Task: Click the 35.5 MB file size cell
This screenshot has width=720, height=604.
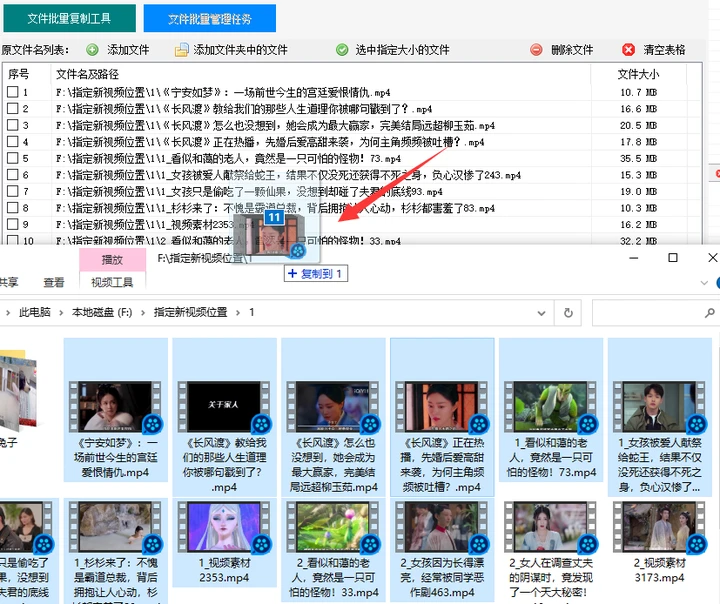Action: 638,158
